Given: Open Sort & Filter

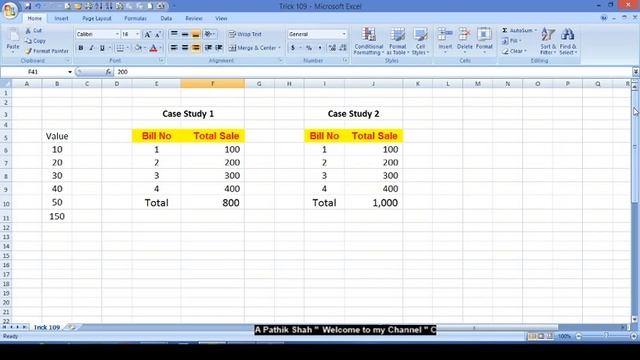Looking at the screenshot, I should 548,41.
